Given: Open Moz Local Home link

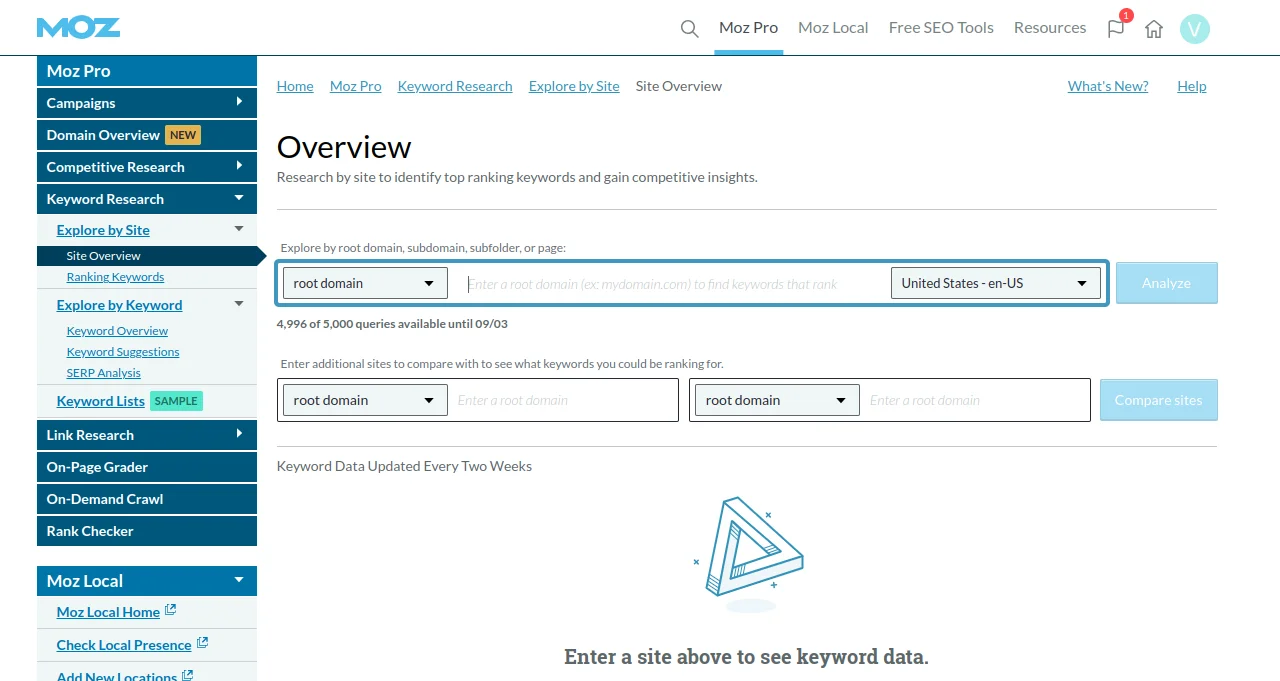Looking at the screenshot, I should (x=108, y=612).
